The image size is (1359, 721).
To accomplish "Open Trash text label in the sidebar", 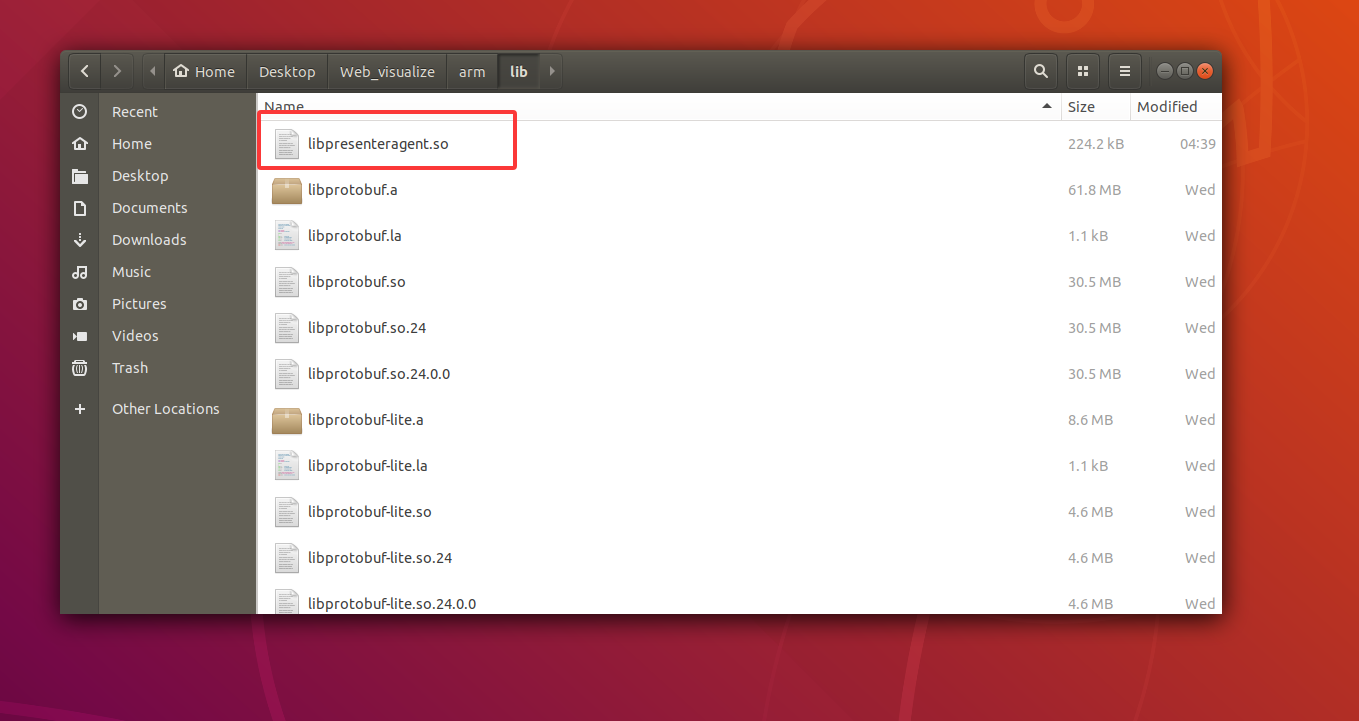I will 130,368.
